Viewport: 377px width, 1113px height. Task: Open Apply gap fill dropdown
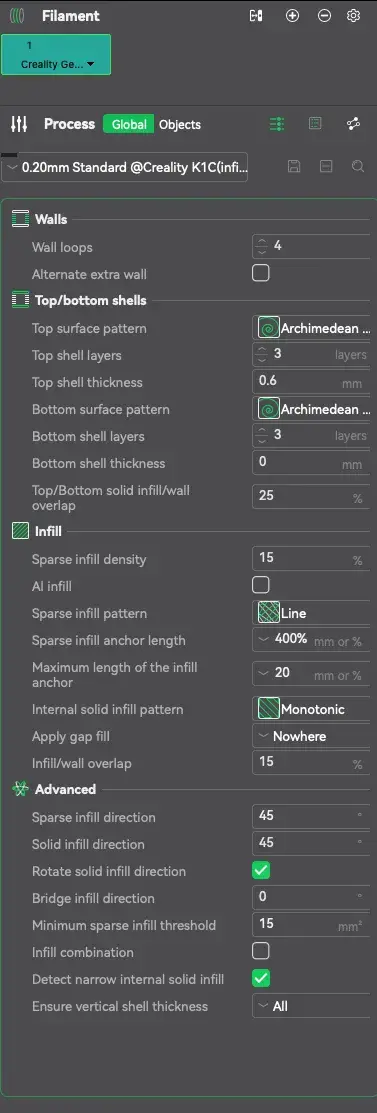point(314,736)
